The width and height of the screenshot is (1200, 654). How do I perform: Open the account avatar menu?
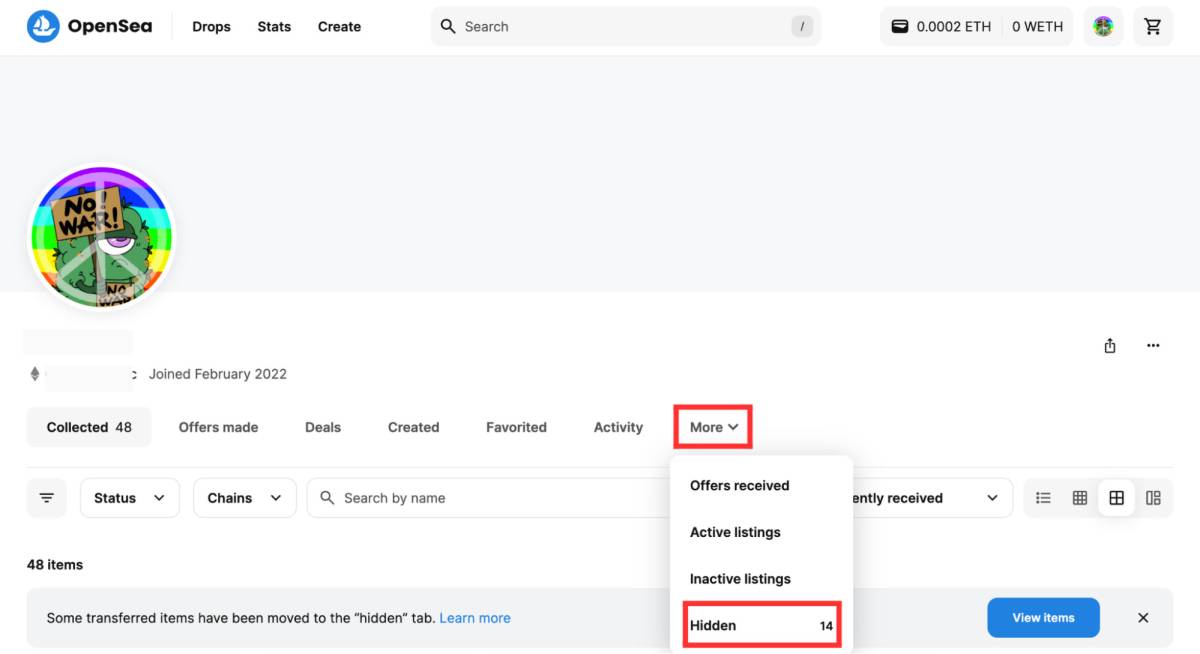coord(1103,27)
